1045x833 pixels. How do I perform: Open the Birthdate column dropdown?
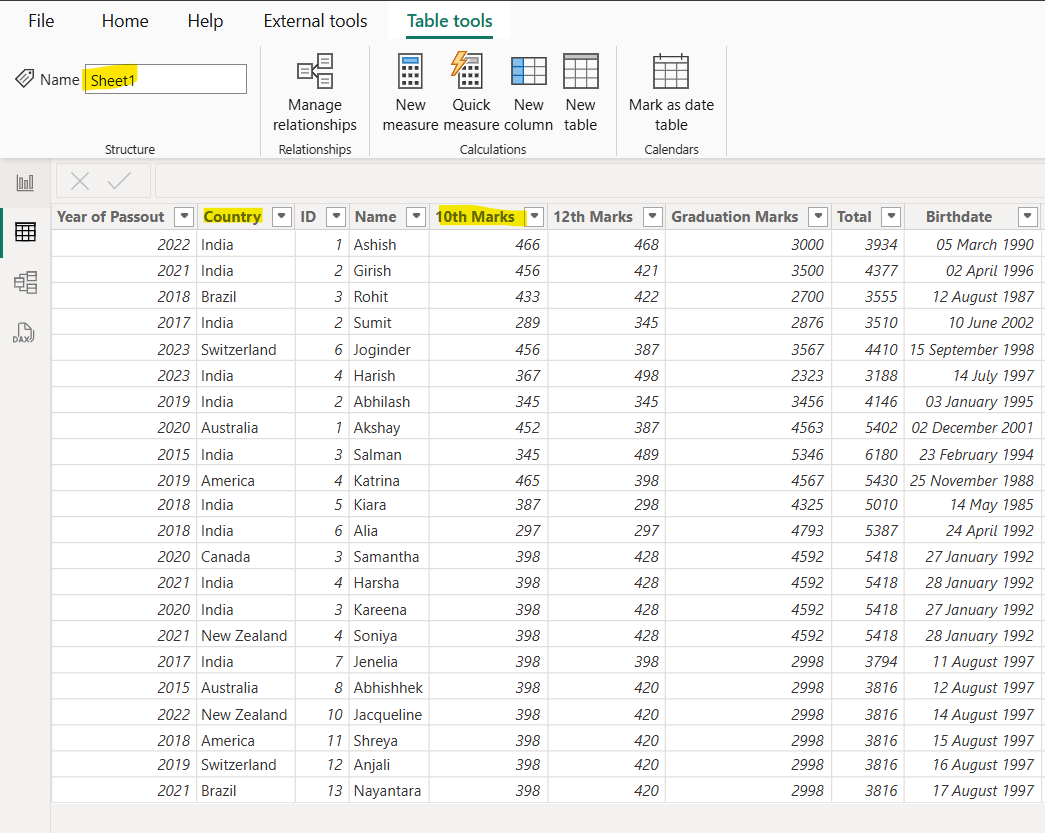pos(1027,216)
